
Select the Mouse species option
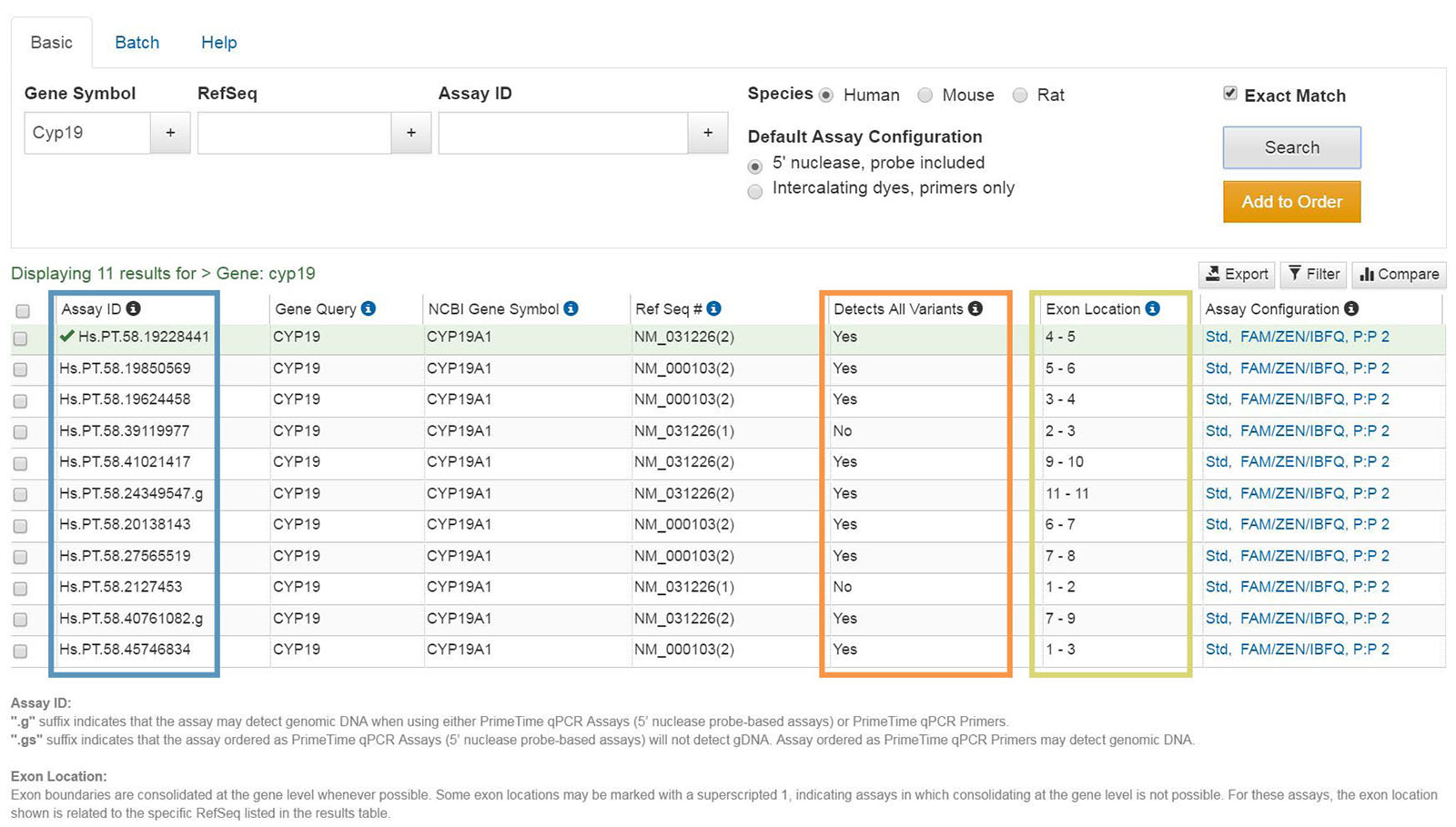point(925,96)
